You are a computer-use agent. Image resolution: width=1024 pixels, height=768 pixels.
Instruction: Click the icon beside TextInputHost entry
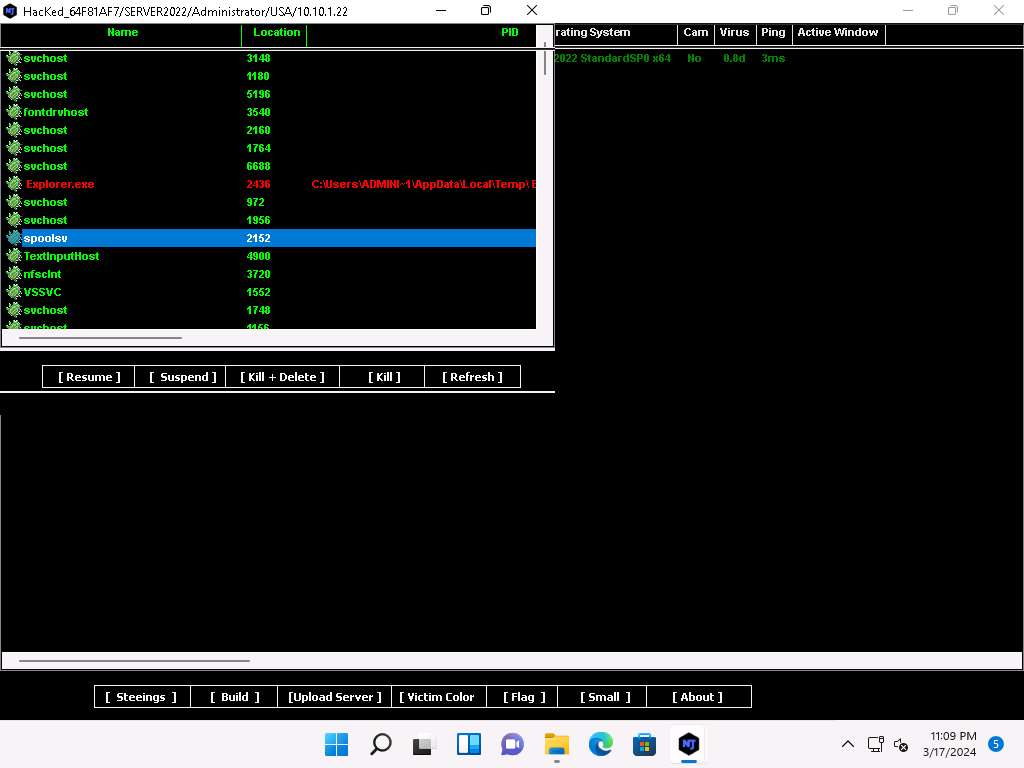point(14,256)
